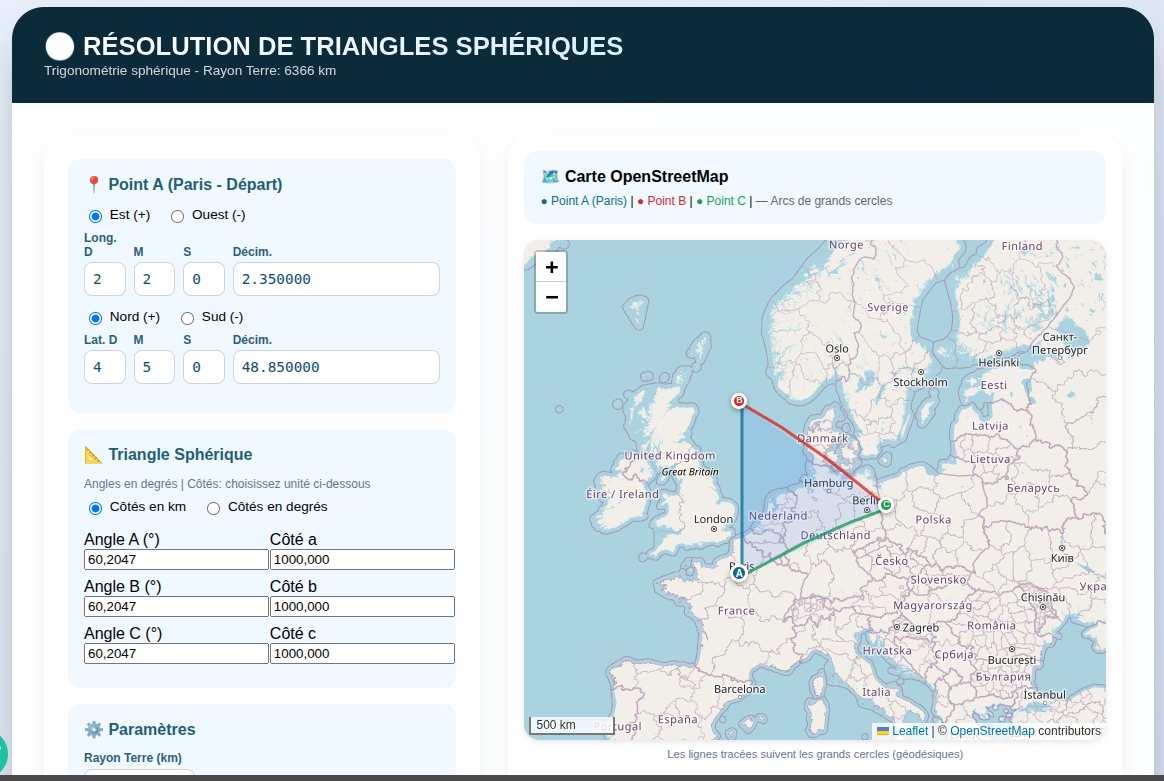Select the Est (+) longitude radio button
The image size is (1164, 781).
pyautogui.click(x=96, y=215)
